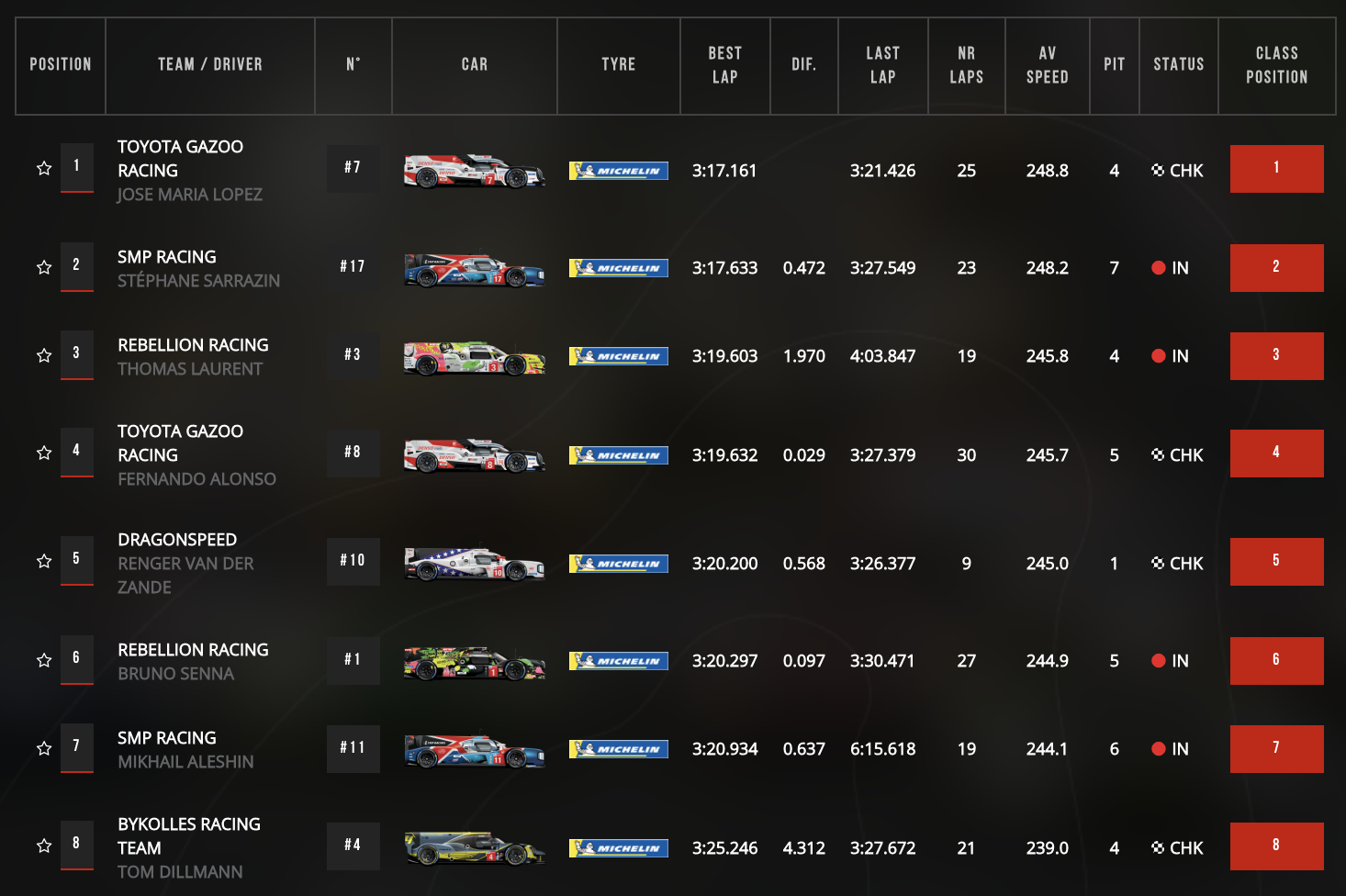Sort by Best Lap column header

coord(725,65)
